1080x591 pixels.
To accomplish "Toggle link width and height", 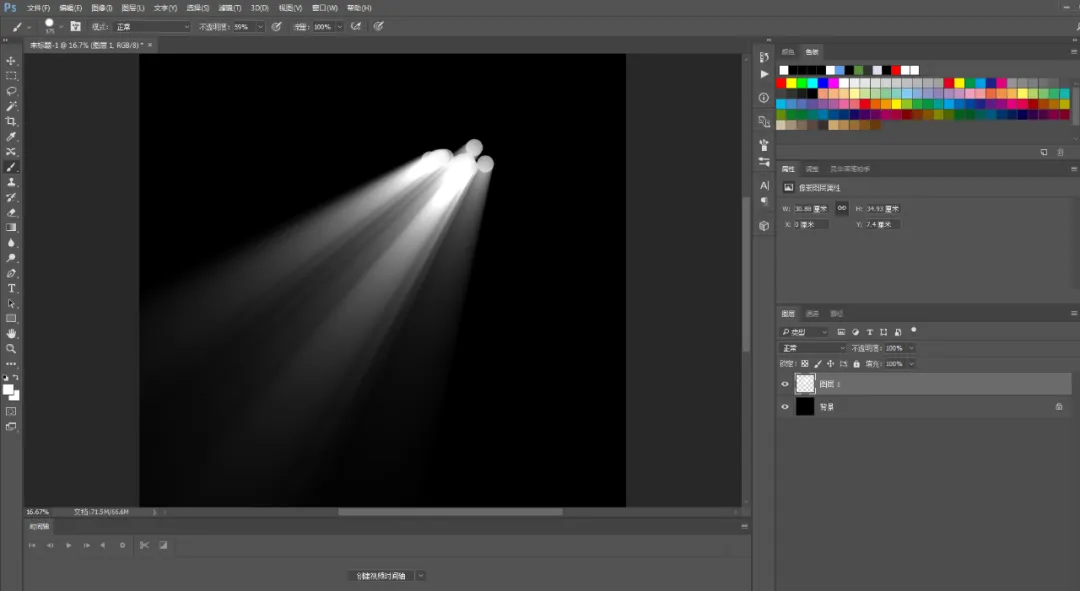I will pyautogui.click(x=842, y=208).
